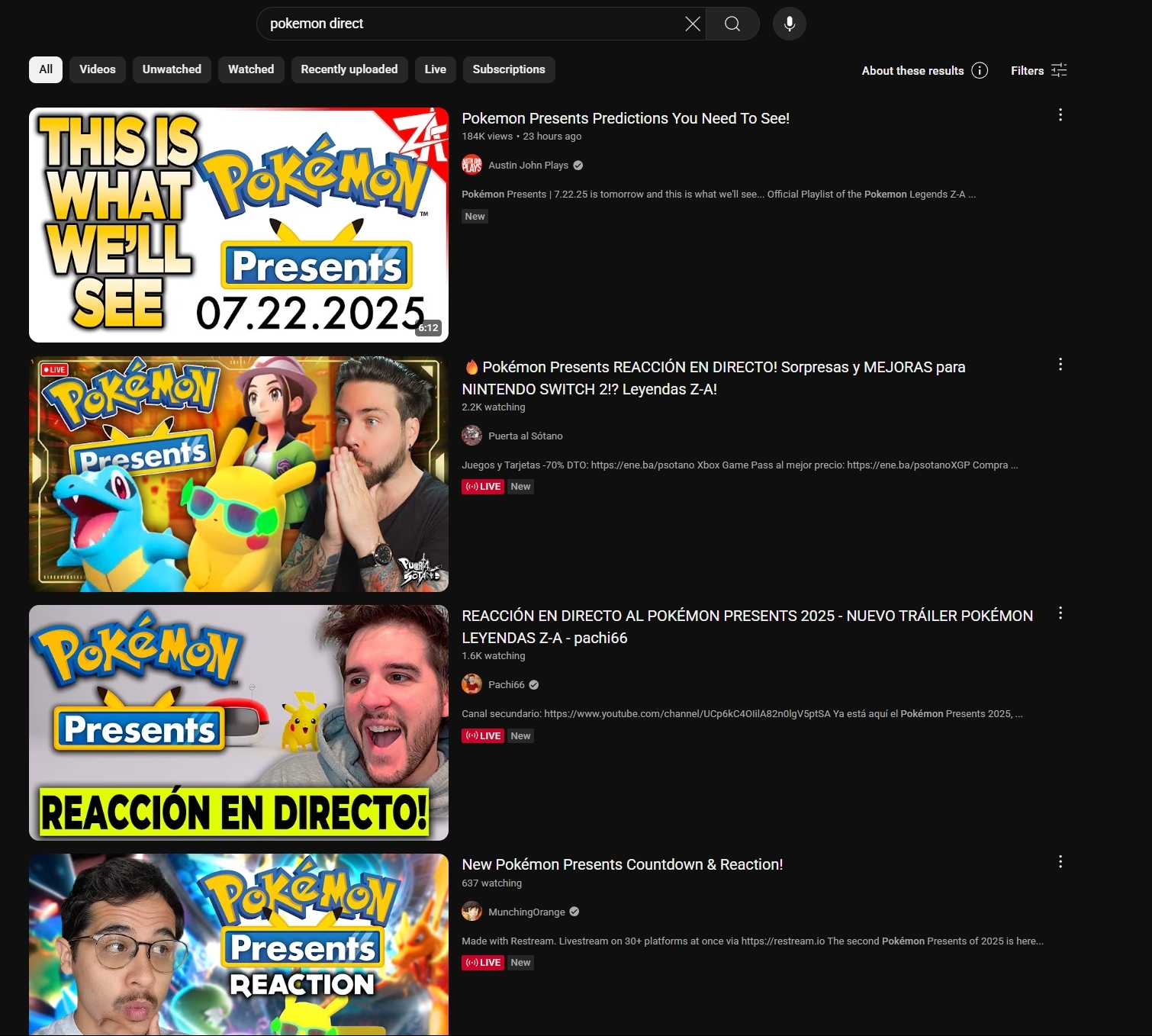Click description starting 'Pokémon Presents | 7.22.25'

click(719, 195)
